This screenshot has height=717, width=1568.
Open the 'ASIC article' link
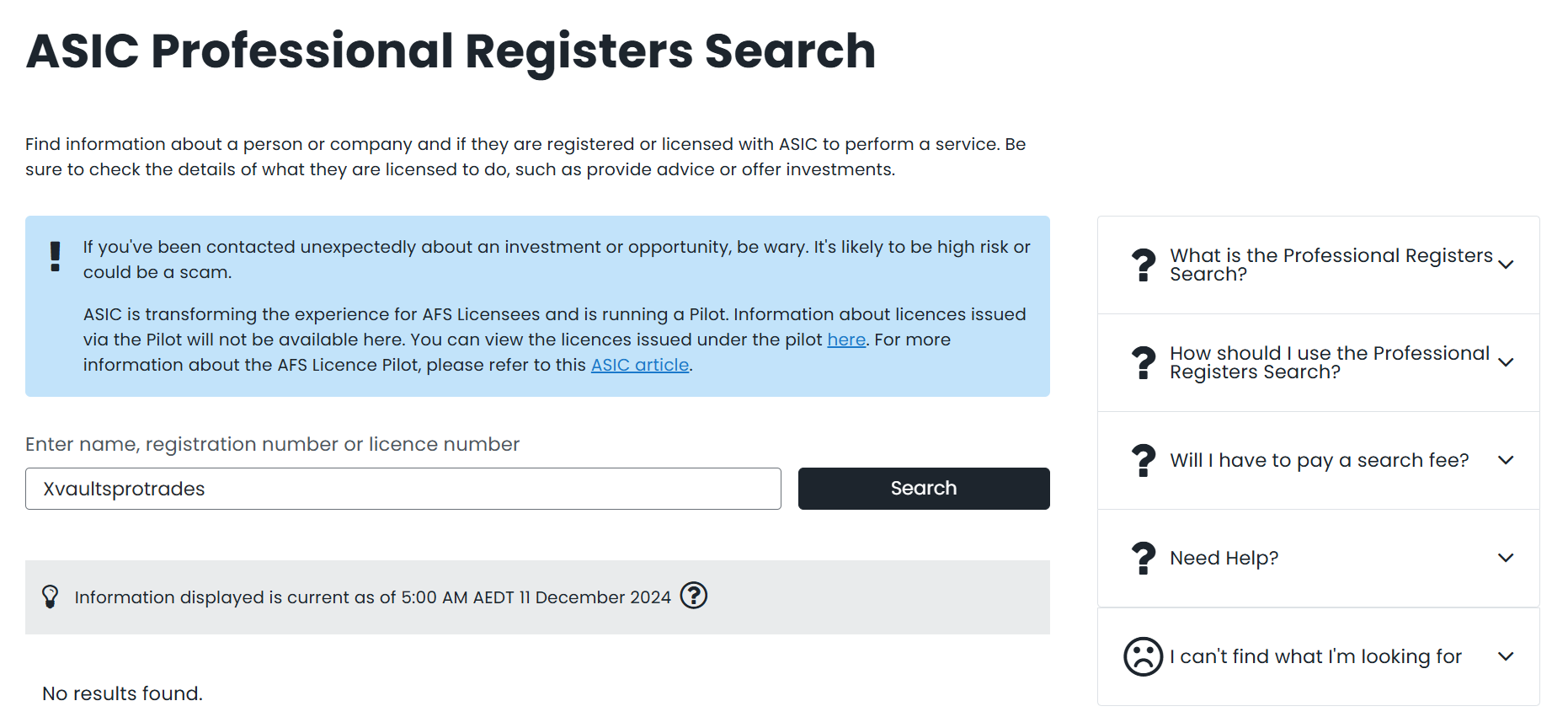pos(640,365)
